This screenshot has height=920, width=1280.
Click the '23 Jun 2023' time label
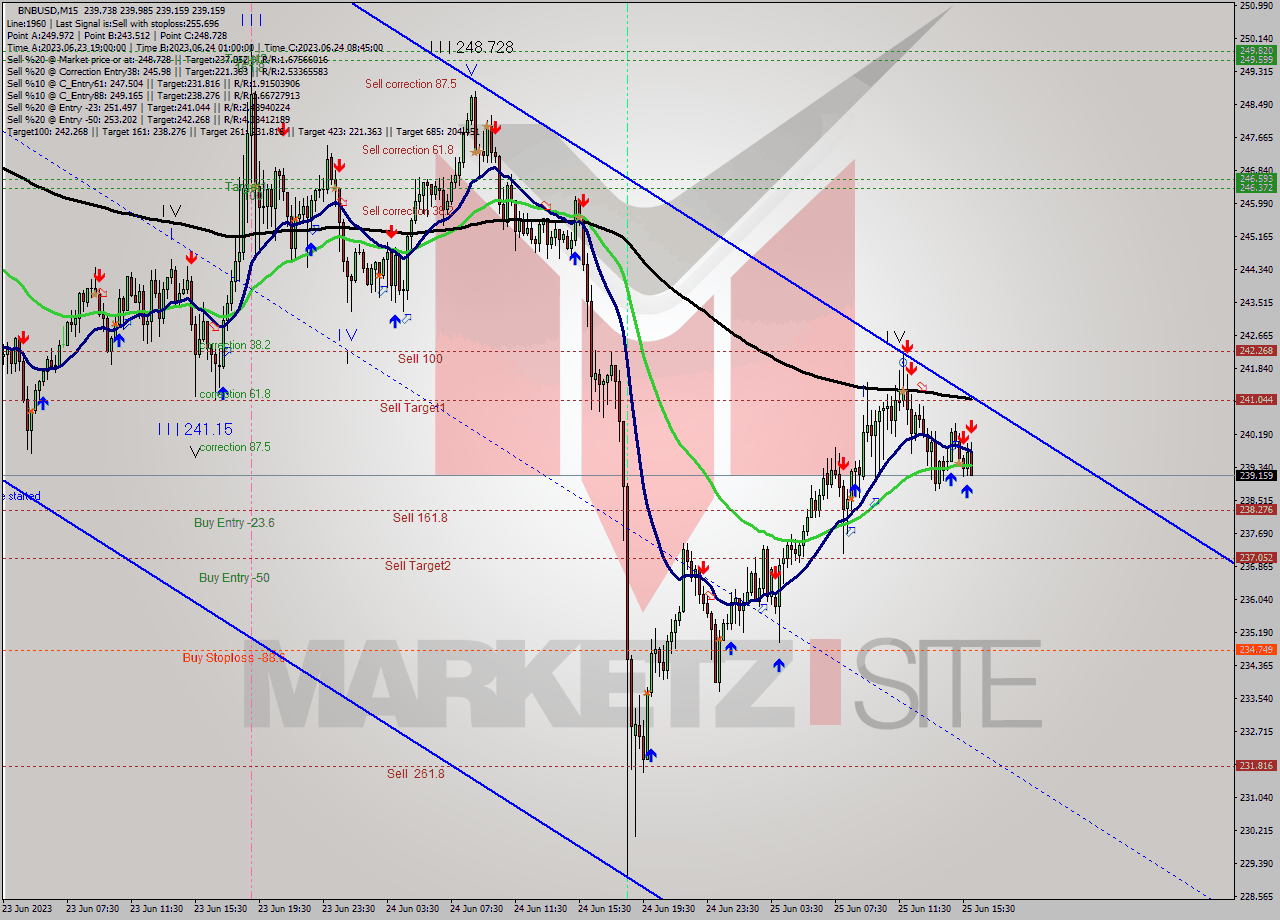29,909
